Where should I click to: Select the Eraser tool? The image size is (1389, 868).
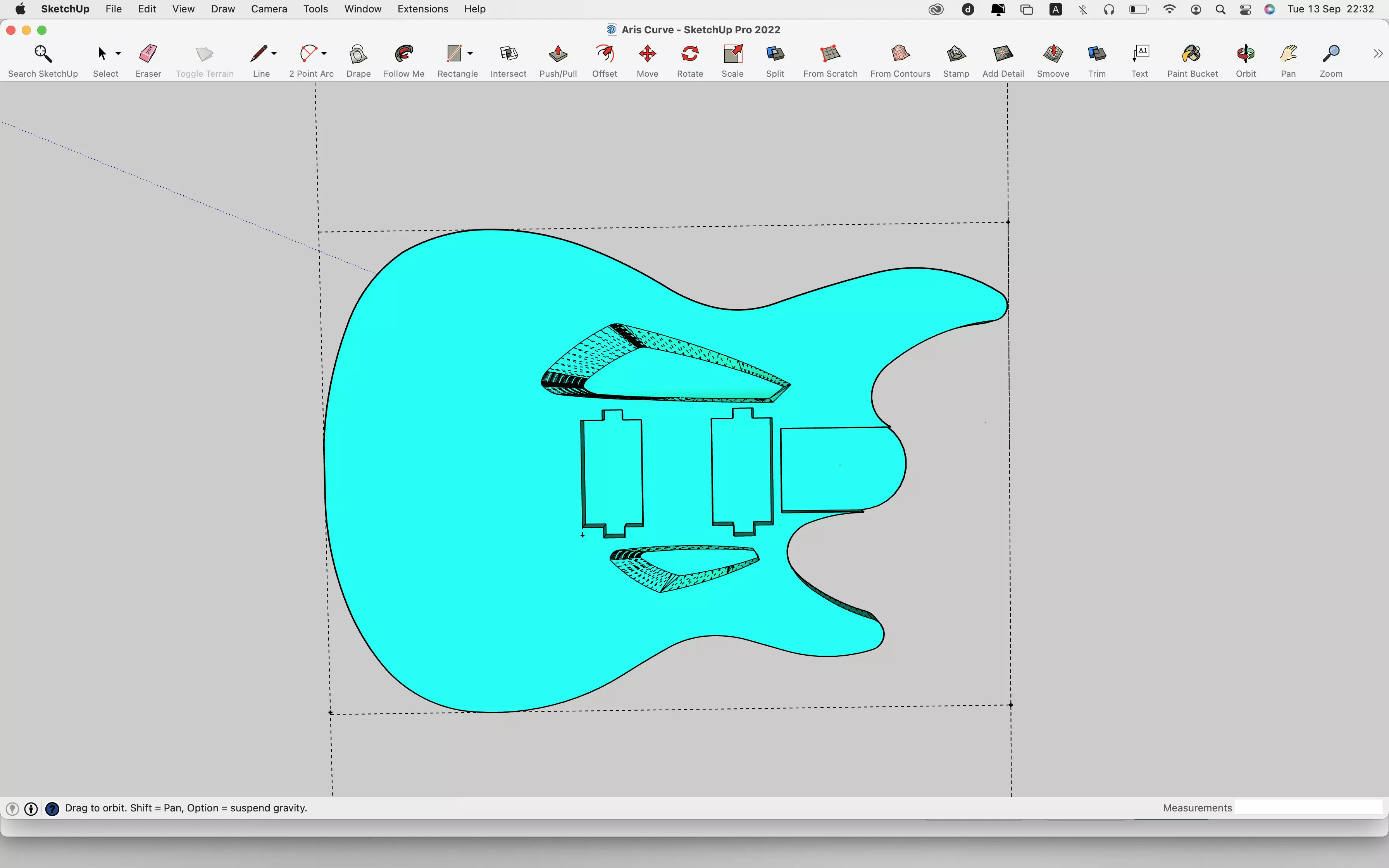click(x=148, y=55)
